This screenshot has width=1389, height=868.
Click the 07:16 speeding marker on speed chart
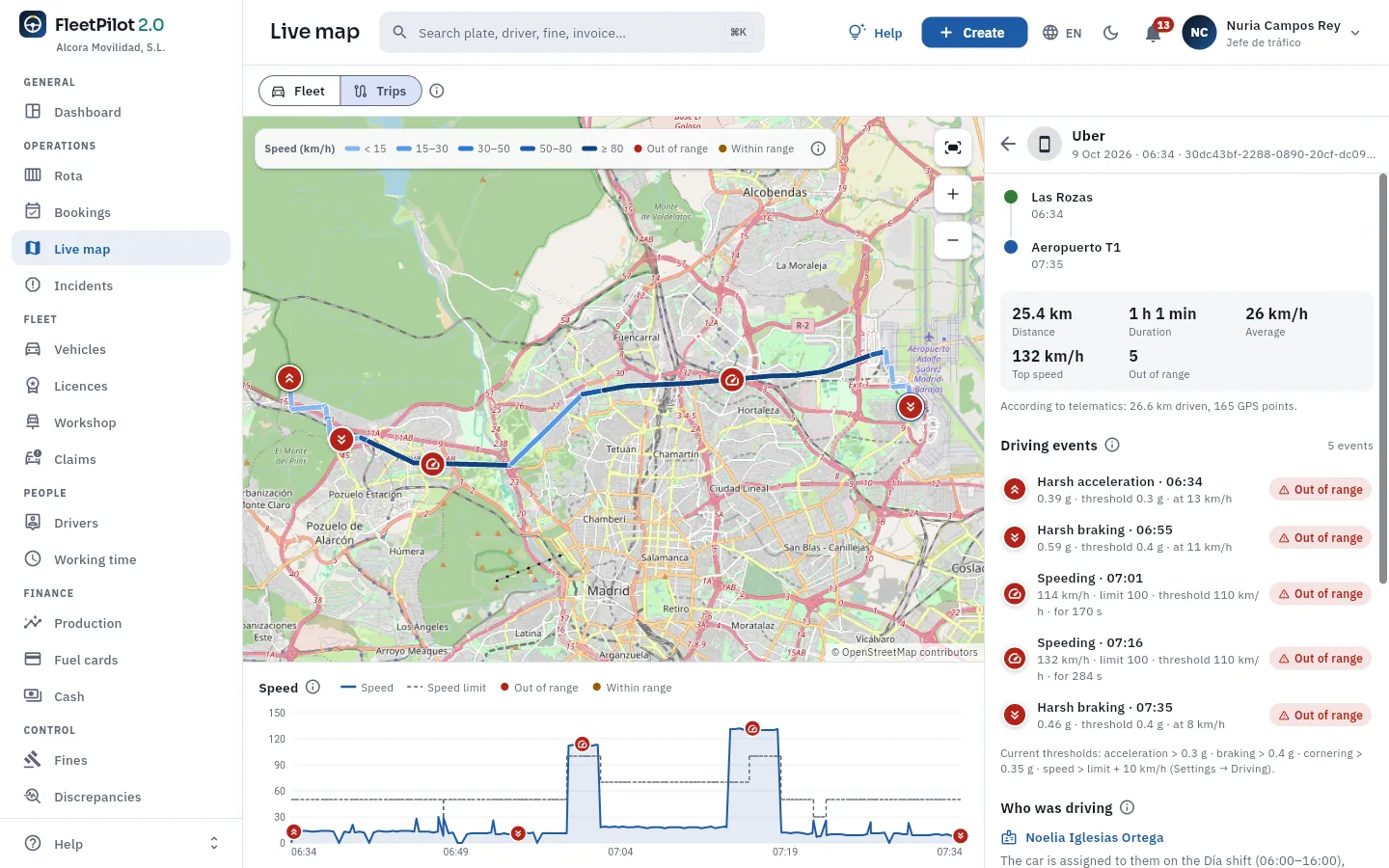click(x=752, y=728)
